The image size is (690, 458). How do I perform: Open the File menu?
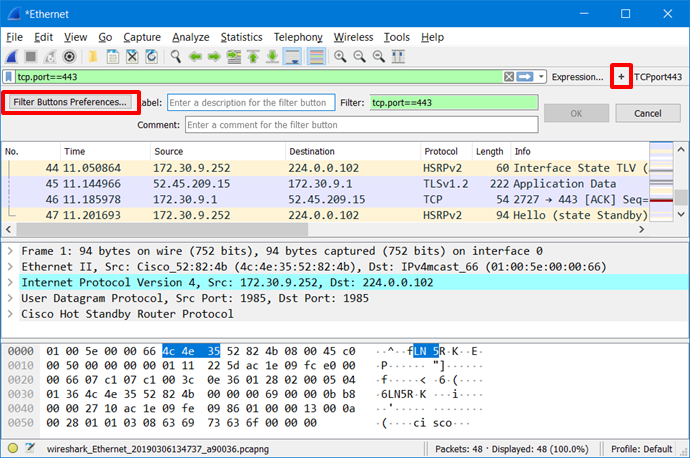[x=14, y=37]
